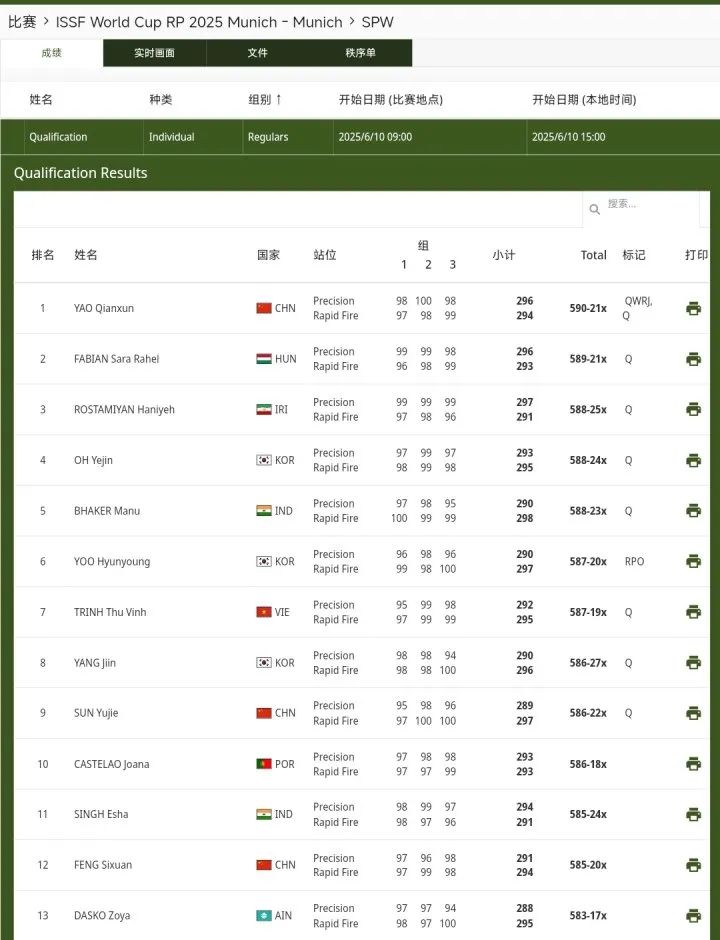Sort by the 组别 column header
This screenshot has width=720, height=940.
[x=265, y=99]
